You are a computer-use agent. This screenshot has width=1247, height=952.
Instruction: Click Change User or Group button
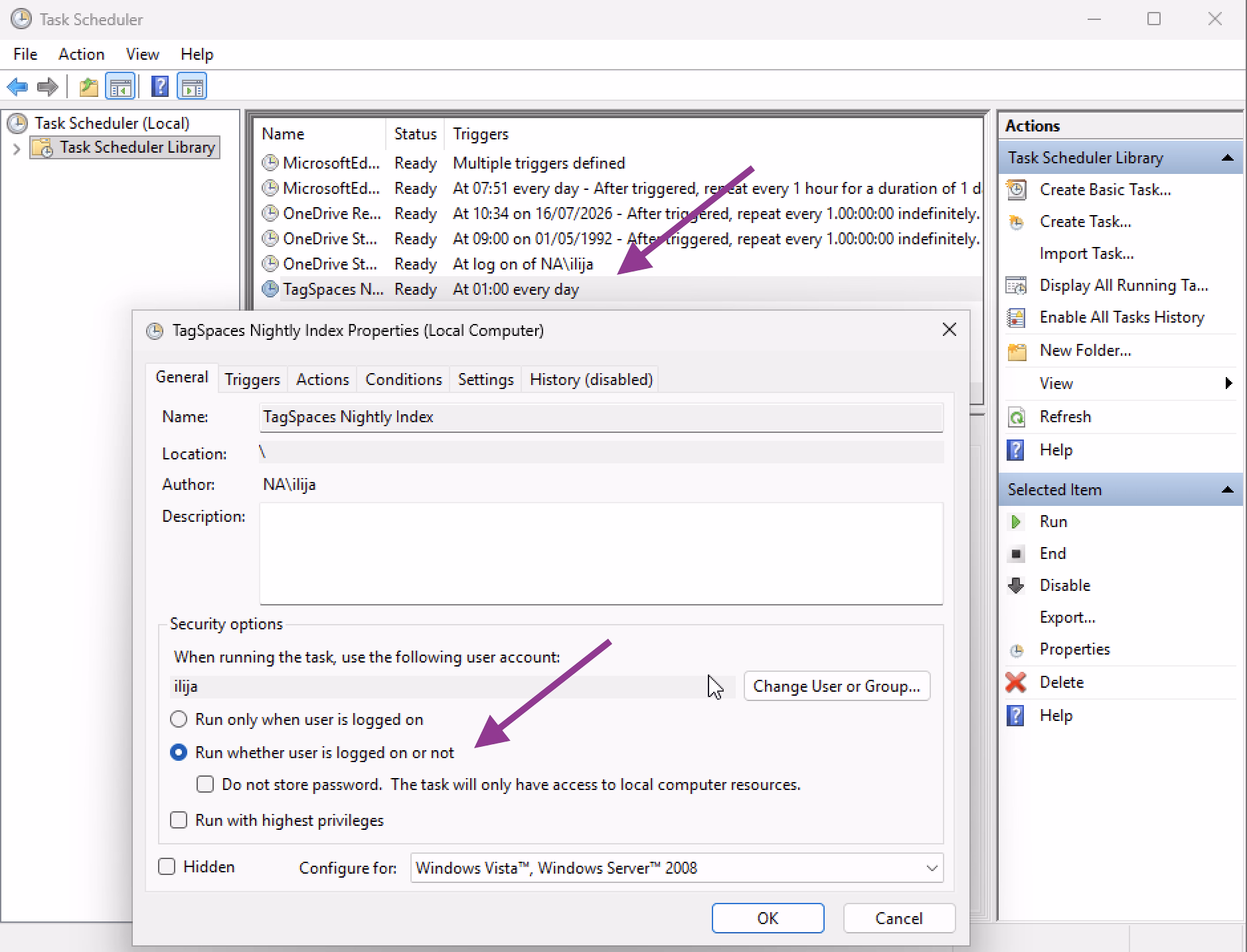click(x=837, y=686)
